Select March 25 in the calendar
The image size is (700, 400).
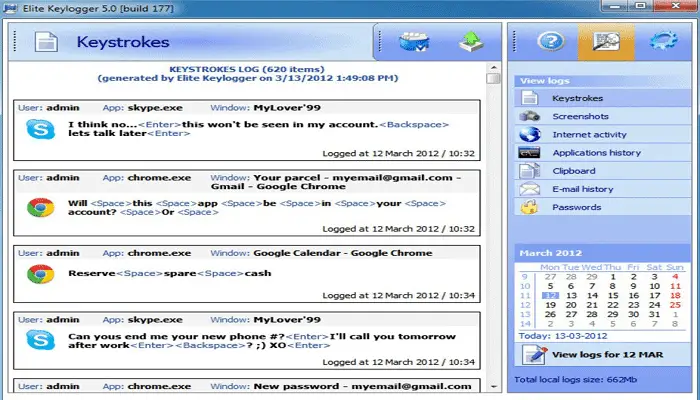675,305
